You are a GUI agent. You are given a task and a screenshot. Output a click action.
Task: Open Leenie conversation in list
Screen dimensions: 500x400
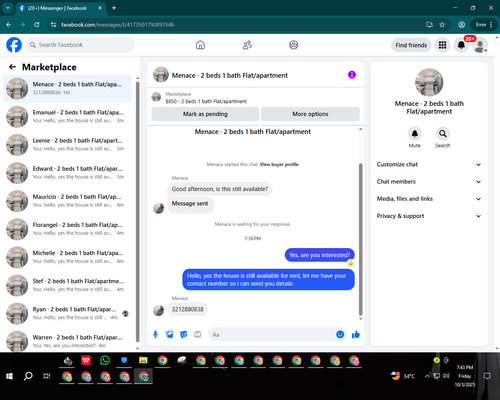coord(68,145)
